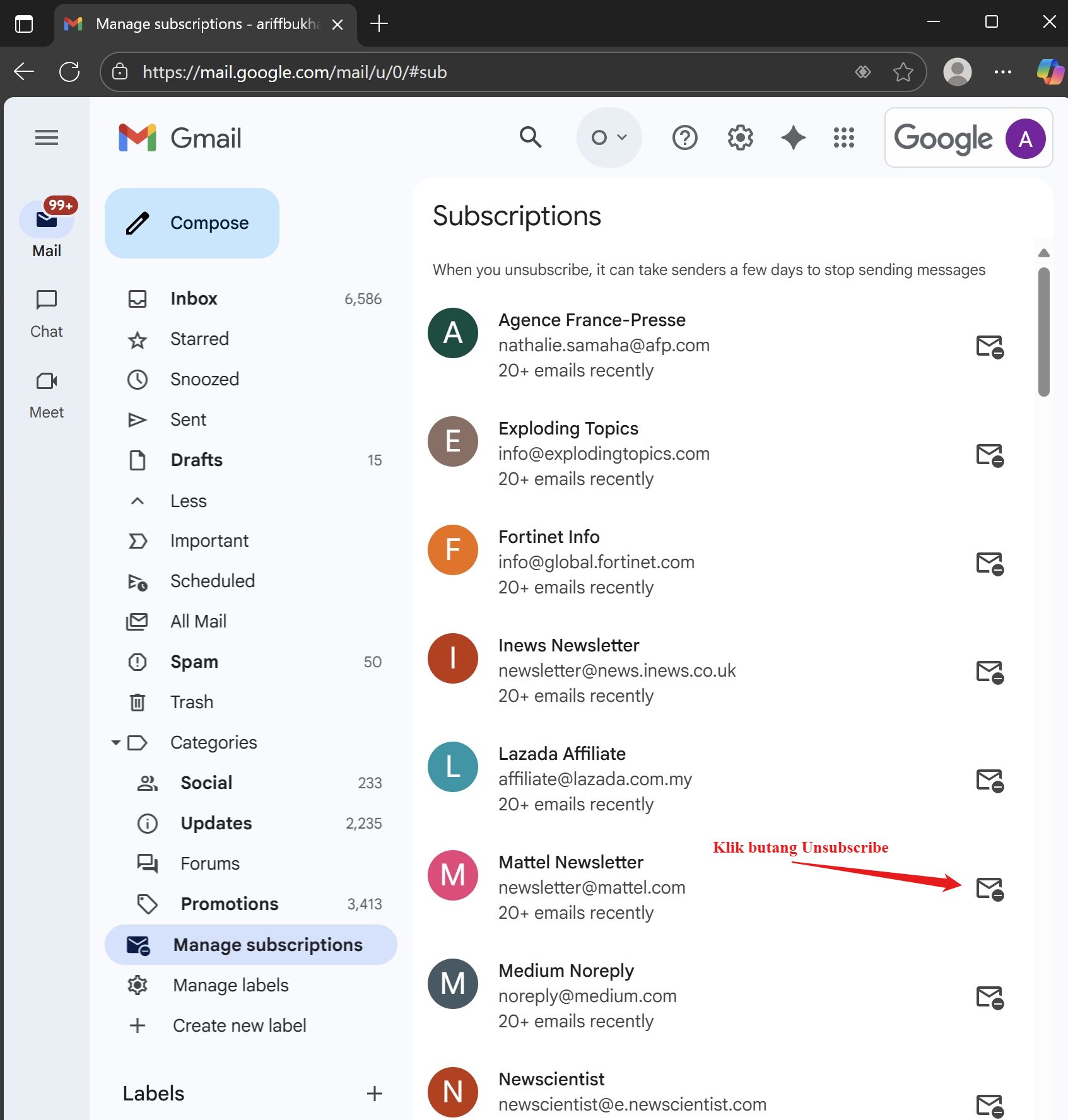The height and width of the screenshot is (1120, 1068).
Task: Collapse the Categories tree arrow
Action: (115, 743)
